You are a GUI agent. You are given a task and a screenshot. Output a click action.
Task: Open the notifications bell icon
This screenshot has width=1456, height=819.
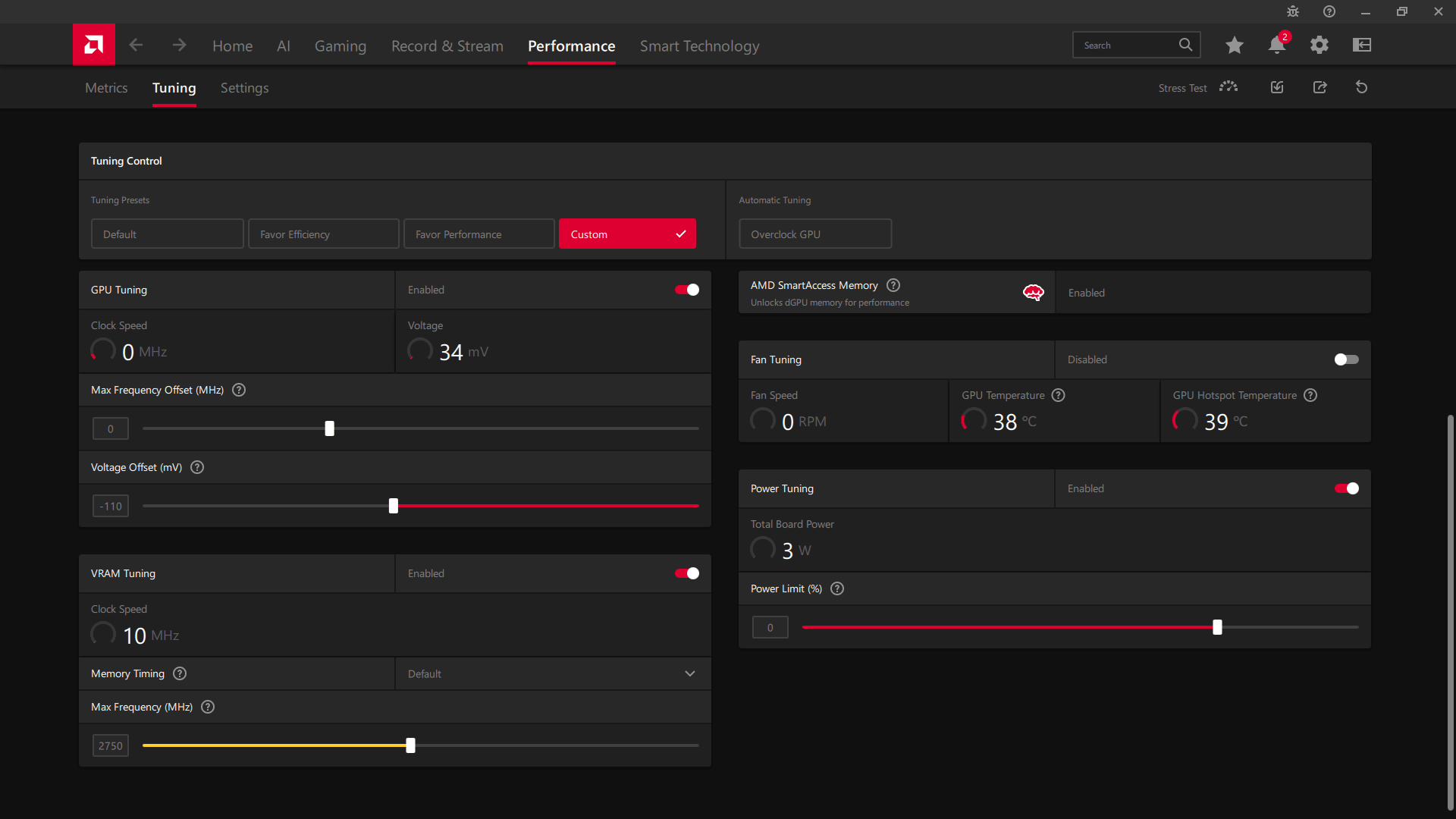(1276, 45)
